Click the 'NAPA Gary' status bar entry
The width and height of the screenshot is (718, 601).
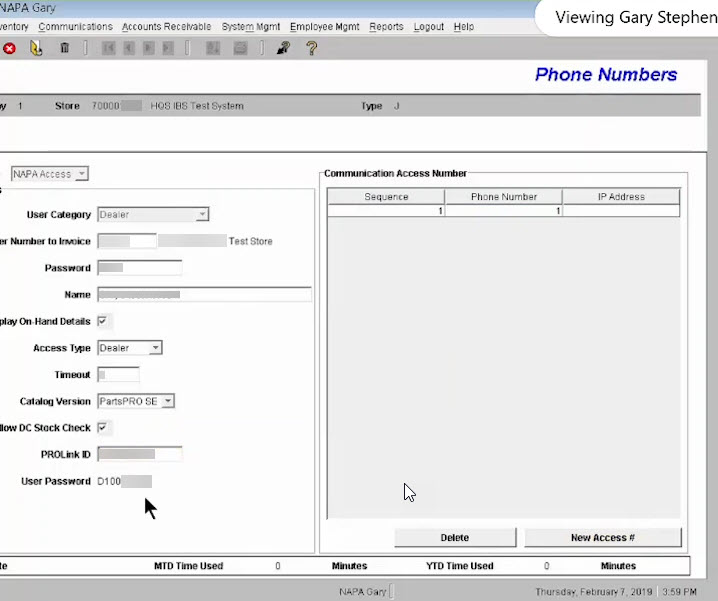point(363,592)
